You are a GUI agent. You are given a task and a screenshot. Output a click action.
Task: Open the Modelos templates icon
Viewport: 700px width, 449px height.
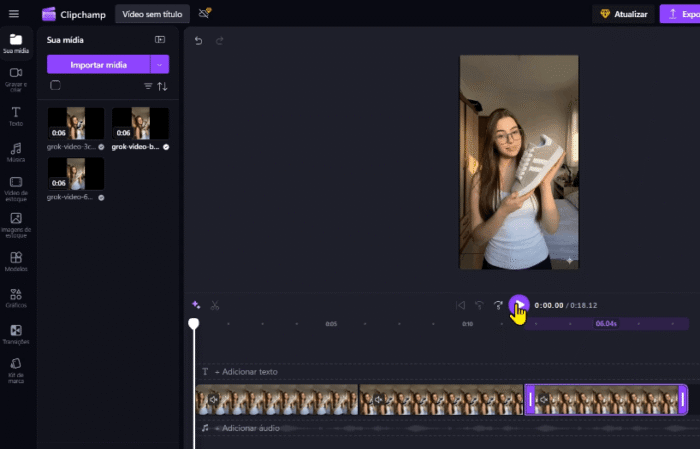tap(16, 262)
